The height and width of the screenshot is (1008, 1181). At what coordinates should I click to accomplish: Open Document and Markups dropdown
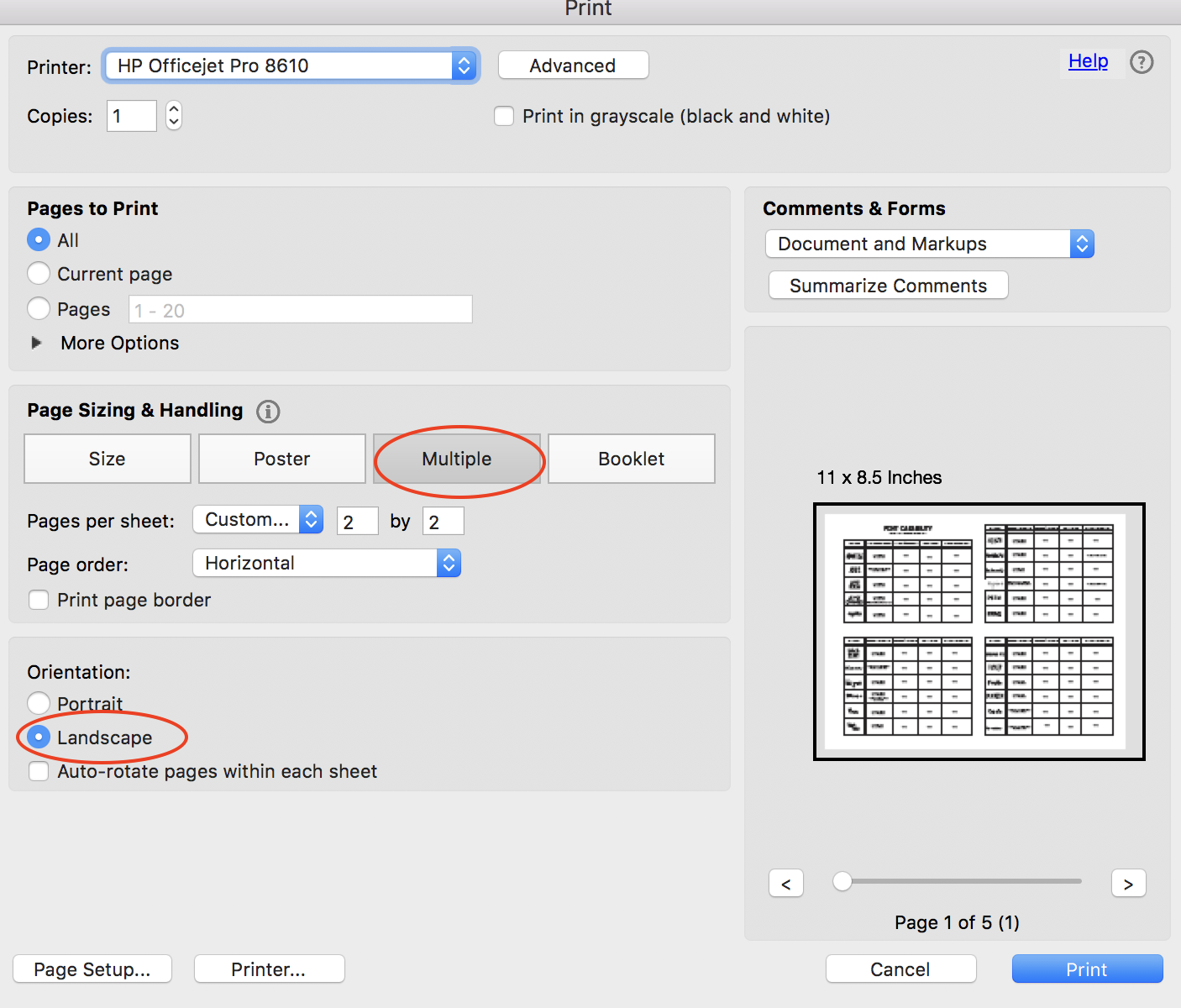point(930,244)
